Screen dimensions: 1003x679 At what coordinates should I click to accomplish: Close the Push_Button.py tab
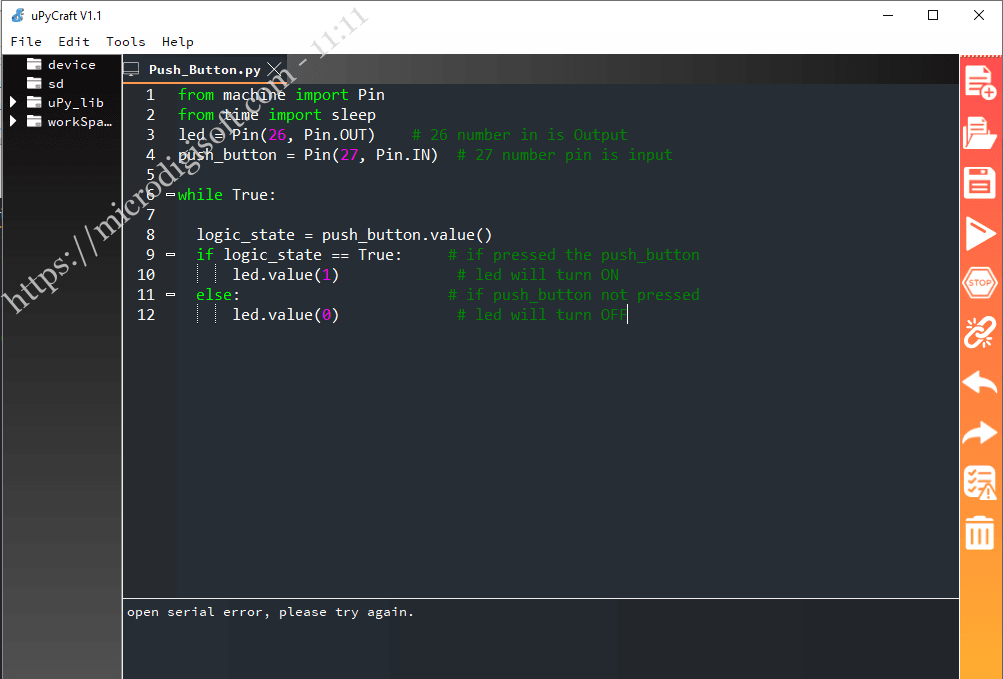[274, 70]
